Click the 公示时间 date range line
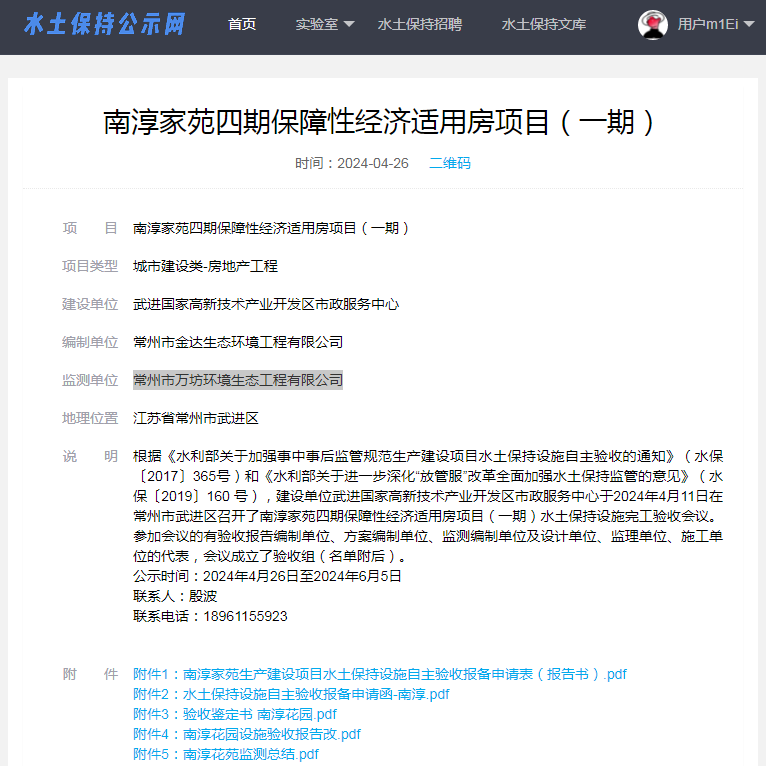The image size is (766, 766). (x=267, y=576)
